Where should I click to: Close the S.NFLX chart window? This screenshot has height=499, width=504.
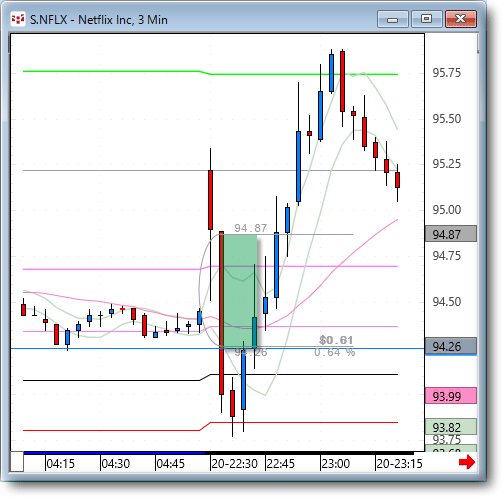click(461, 19)
